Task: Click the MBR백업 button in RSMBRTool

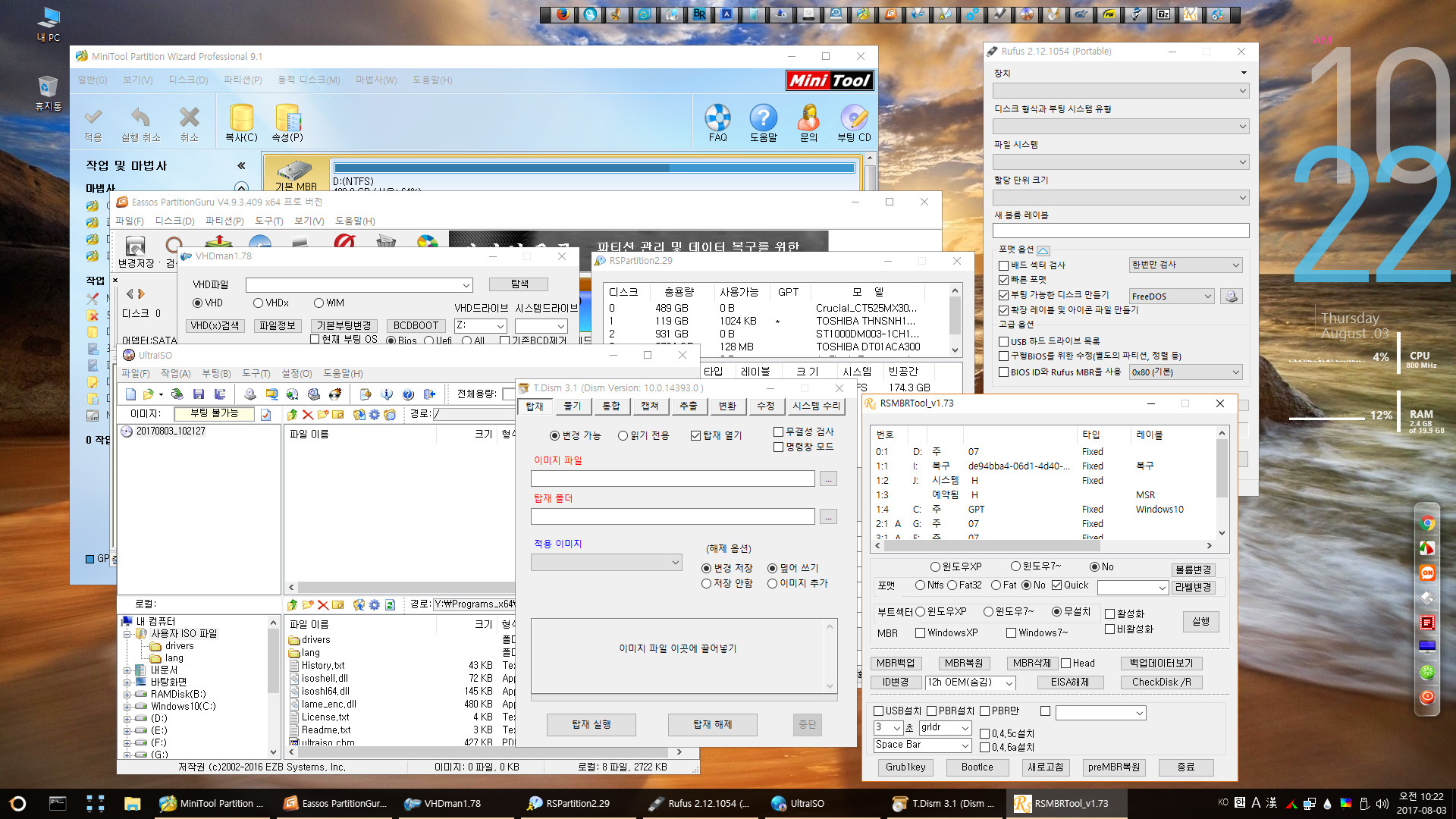Action: [x=896, y=663]
